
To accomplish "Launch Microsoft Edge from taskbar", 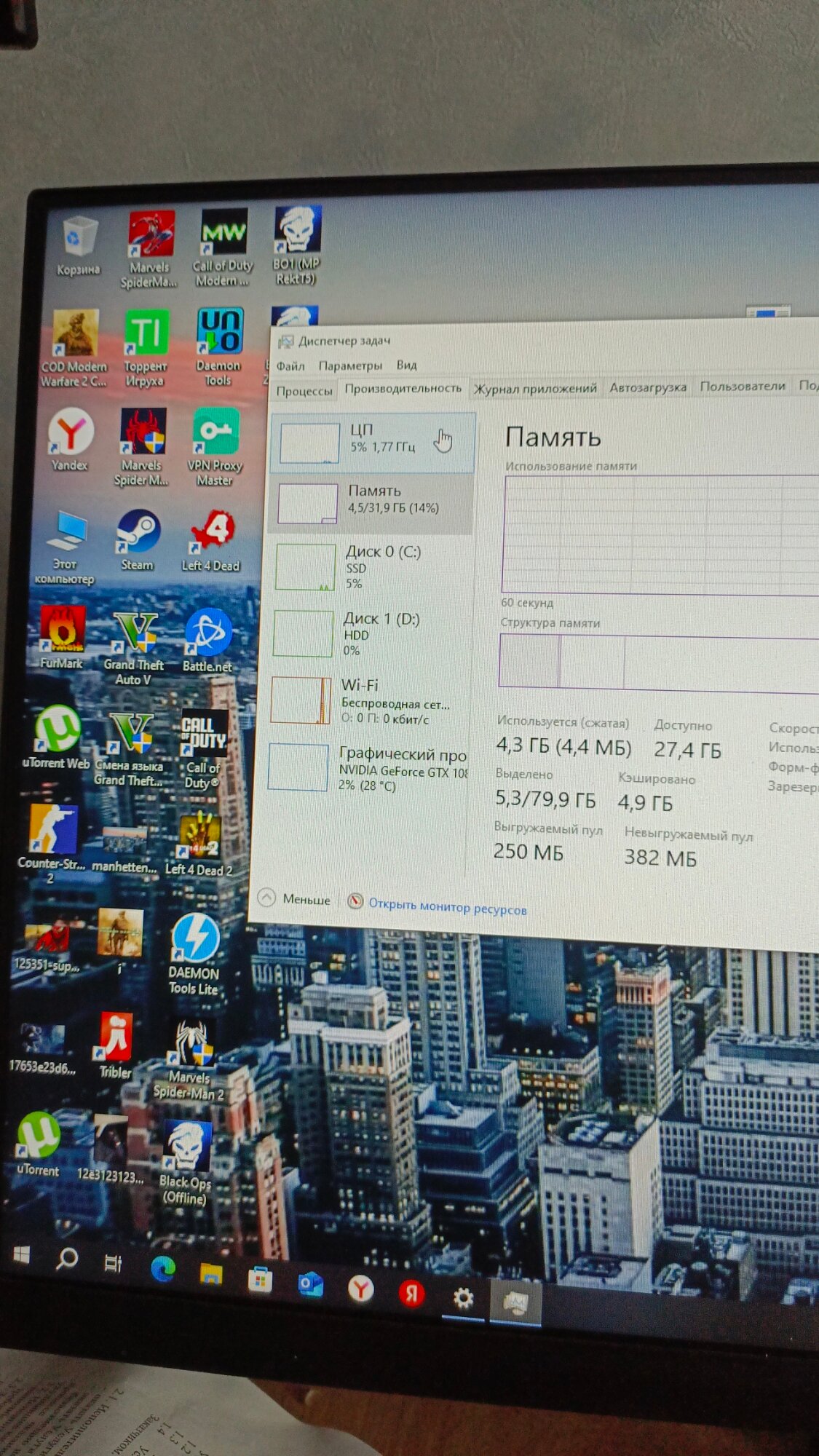I will (x=162, y=1269).
